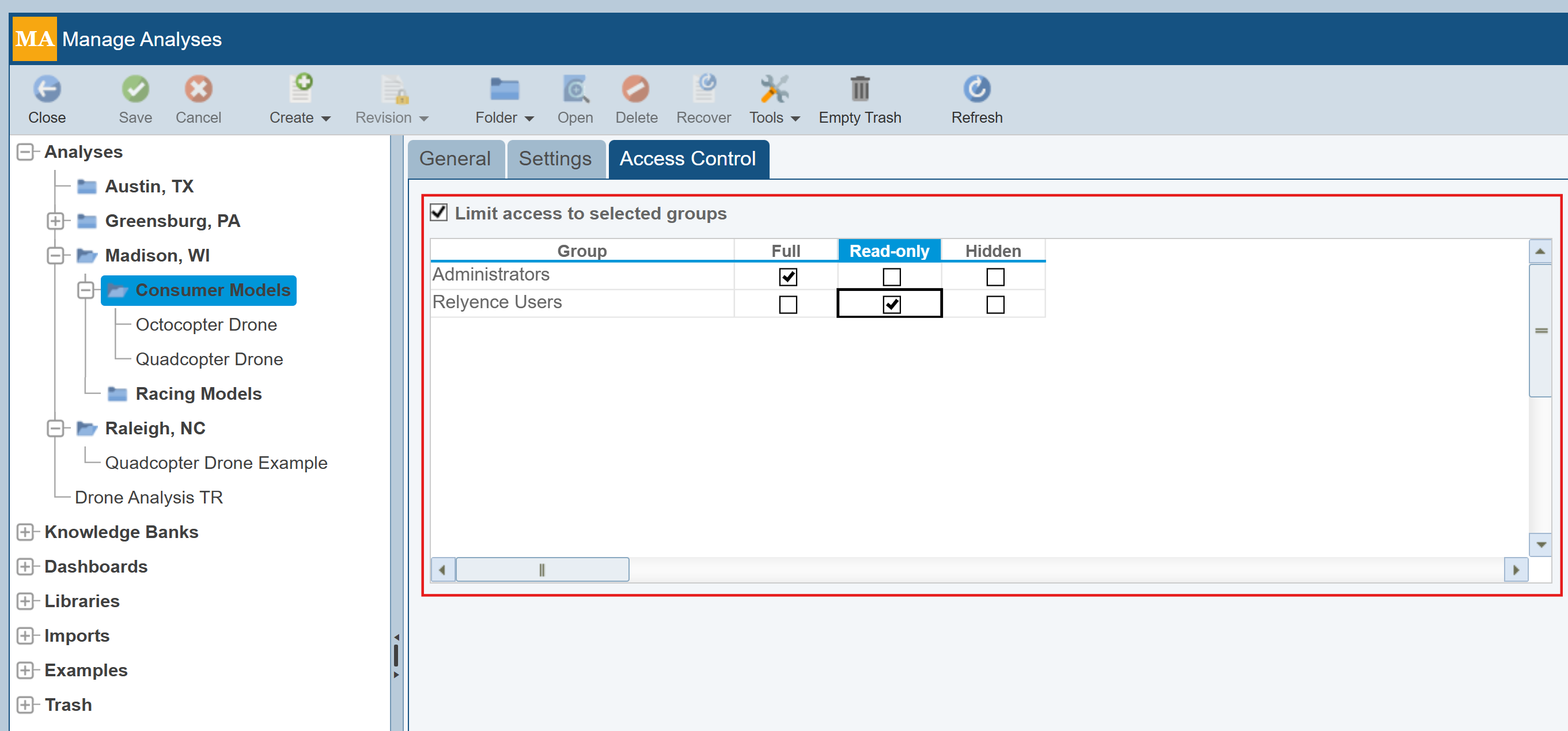Click the green Save checkmark icon
This screenshot has height=731, width=1568.
[135, 89]
